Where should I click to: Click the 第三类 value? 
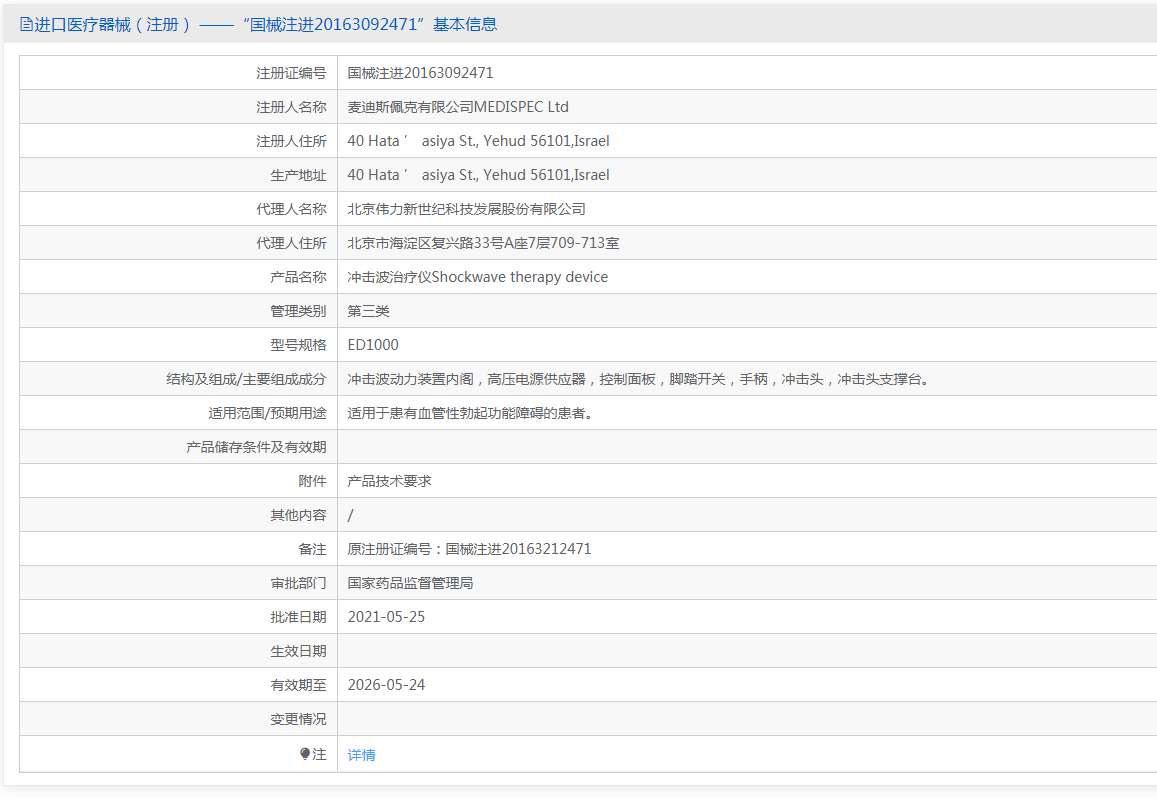coord(368,311)
